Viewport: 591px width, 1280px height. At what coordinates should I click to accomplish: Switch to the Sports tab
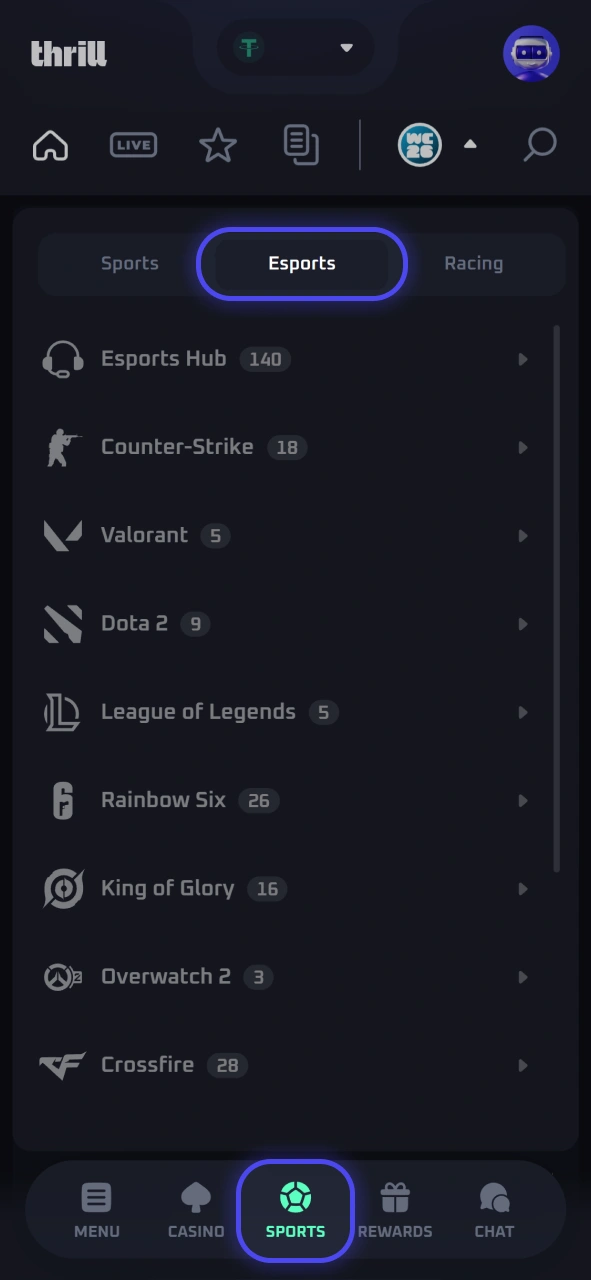[x=130, y=264]
